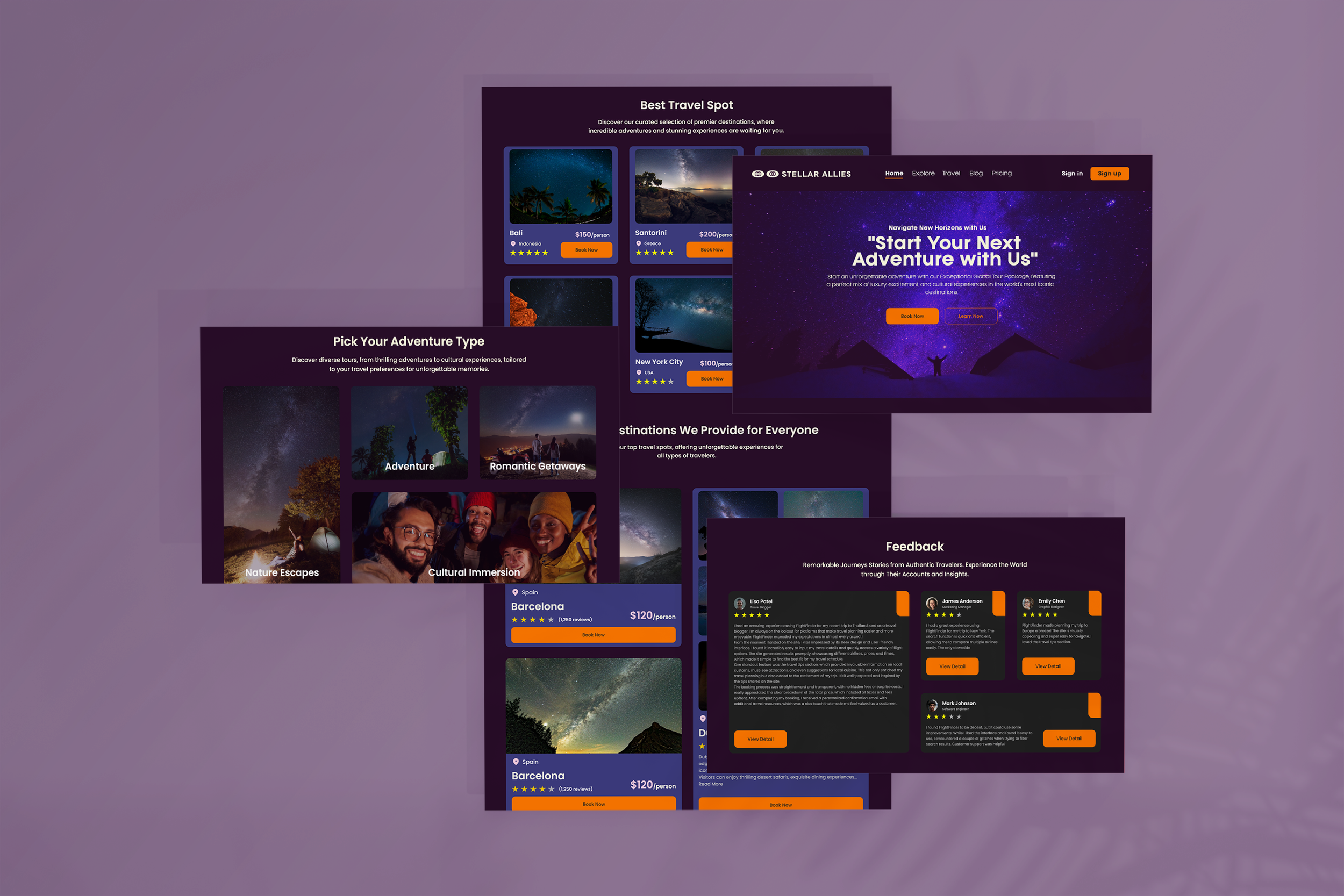Open the Cultural Immersion image tile
Screen dimensions: 1344x896
pyautogui.click(x=474, y=537)
